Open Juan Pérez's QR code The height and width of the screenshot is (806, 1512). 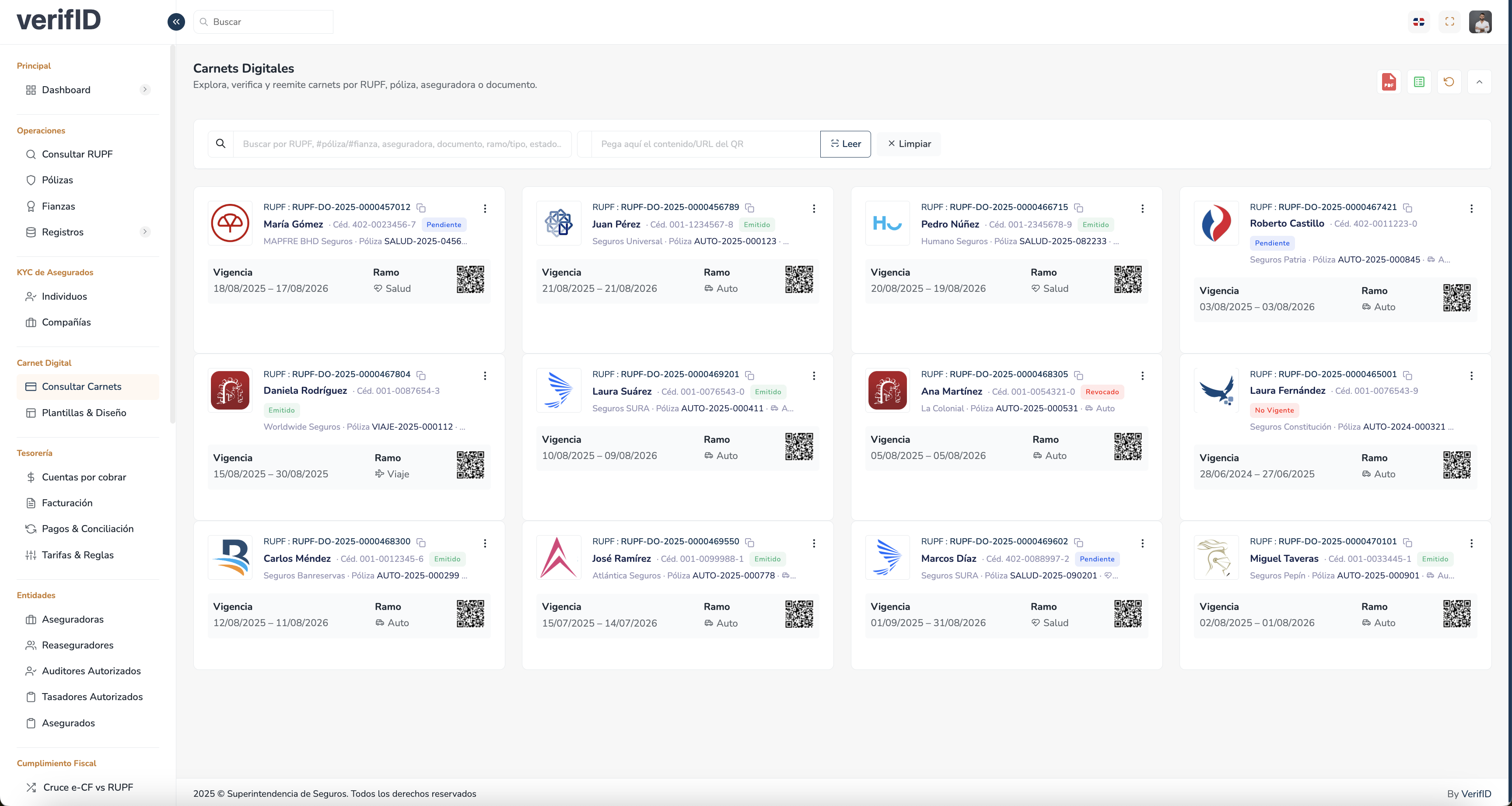click(x=799, y=280)
